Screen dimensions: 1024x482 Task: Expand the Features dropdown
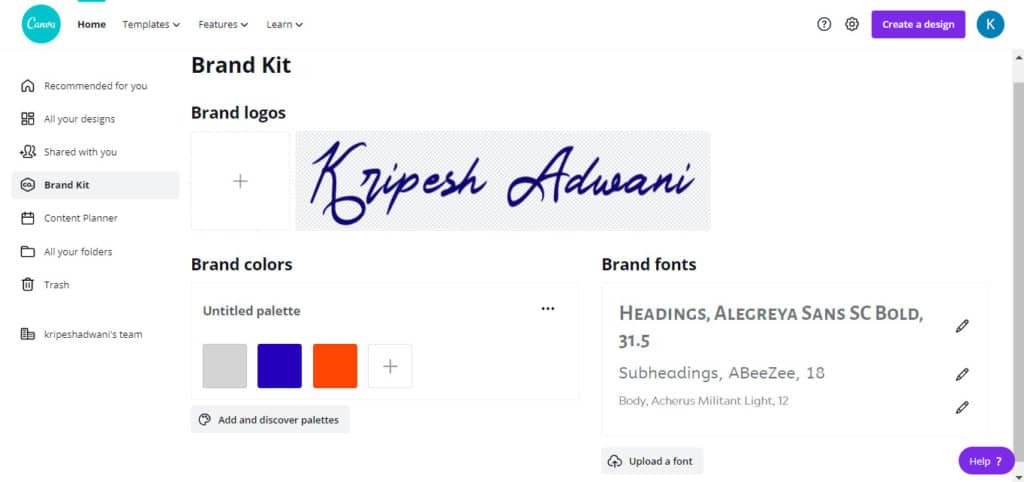pyautogui.click(x=223, y=24)
